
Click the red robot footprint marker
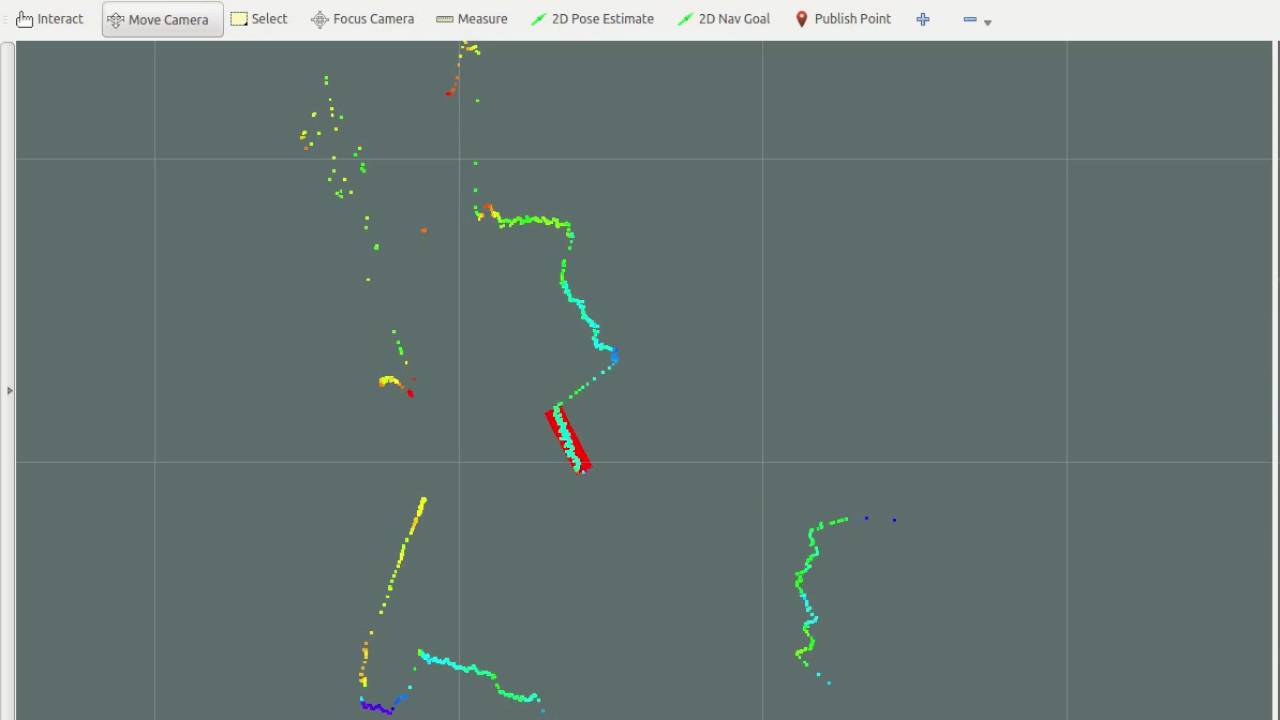tap(568, 439)
